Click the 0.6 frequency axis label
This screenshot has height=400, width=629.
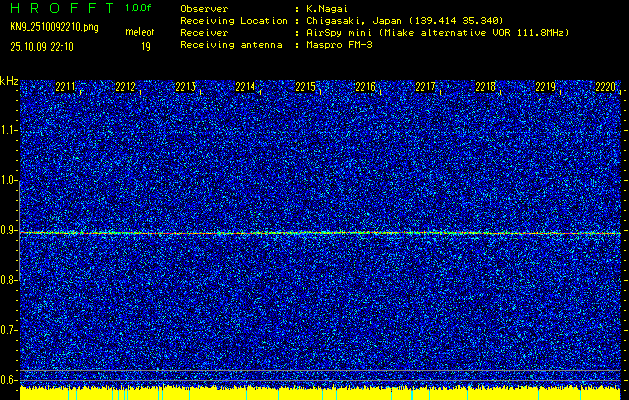point(9,379)
